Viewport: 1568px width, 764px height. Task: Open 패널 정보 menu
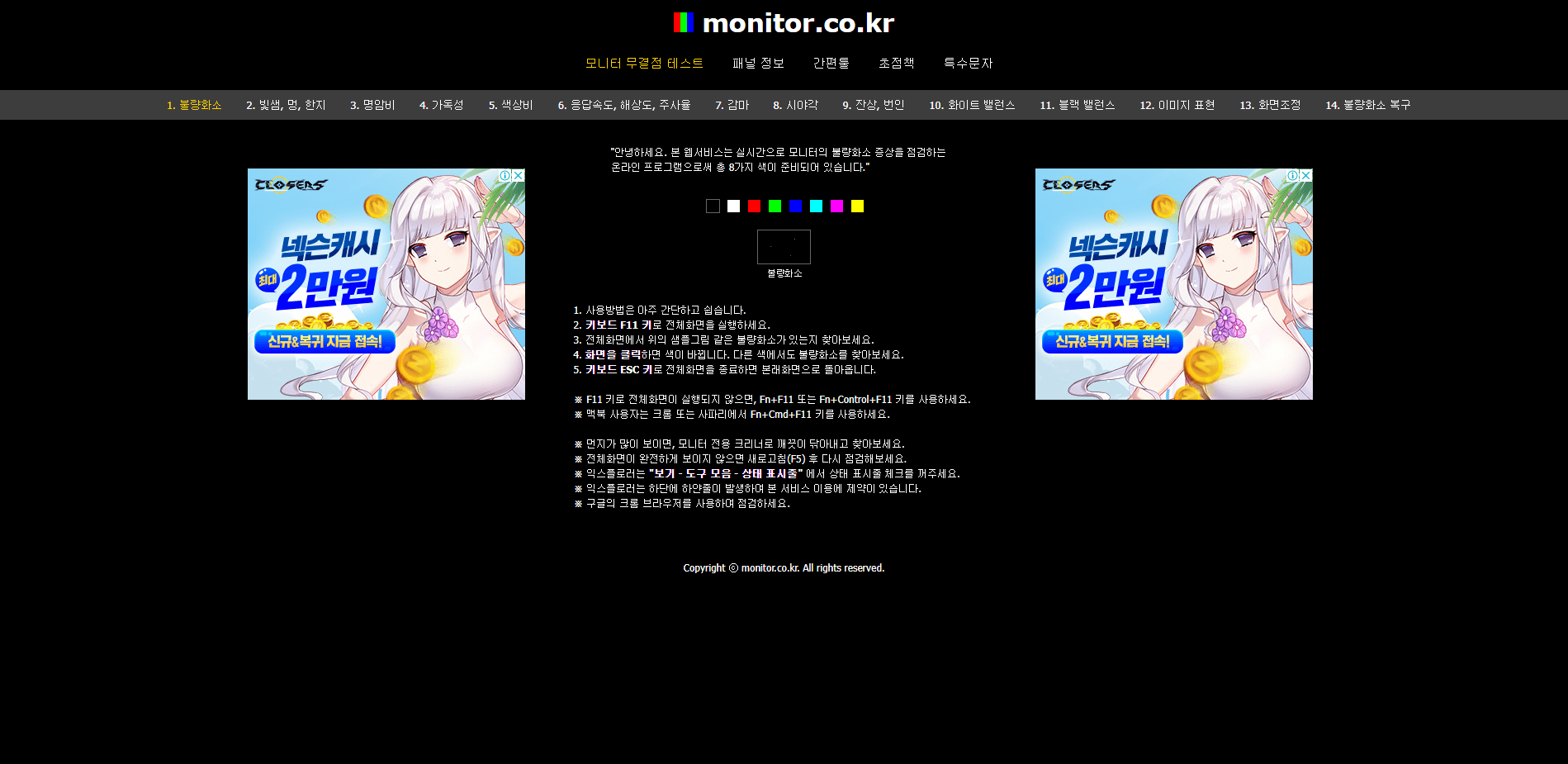coord(758,63)
